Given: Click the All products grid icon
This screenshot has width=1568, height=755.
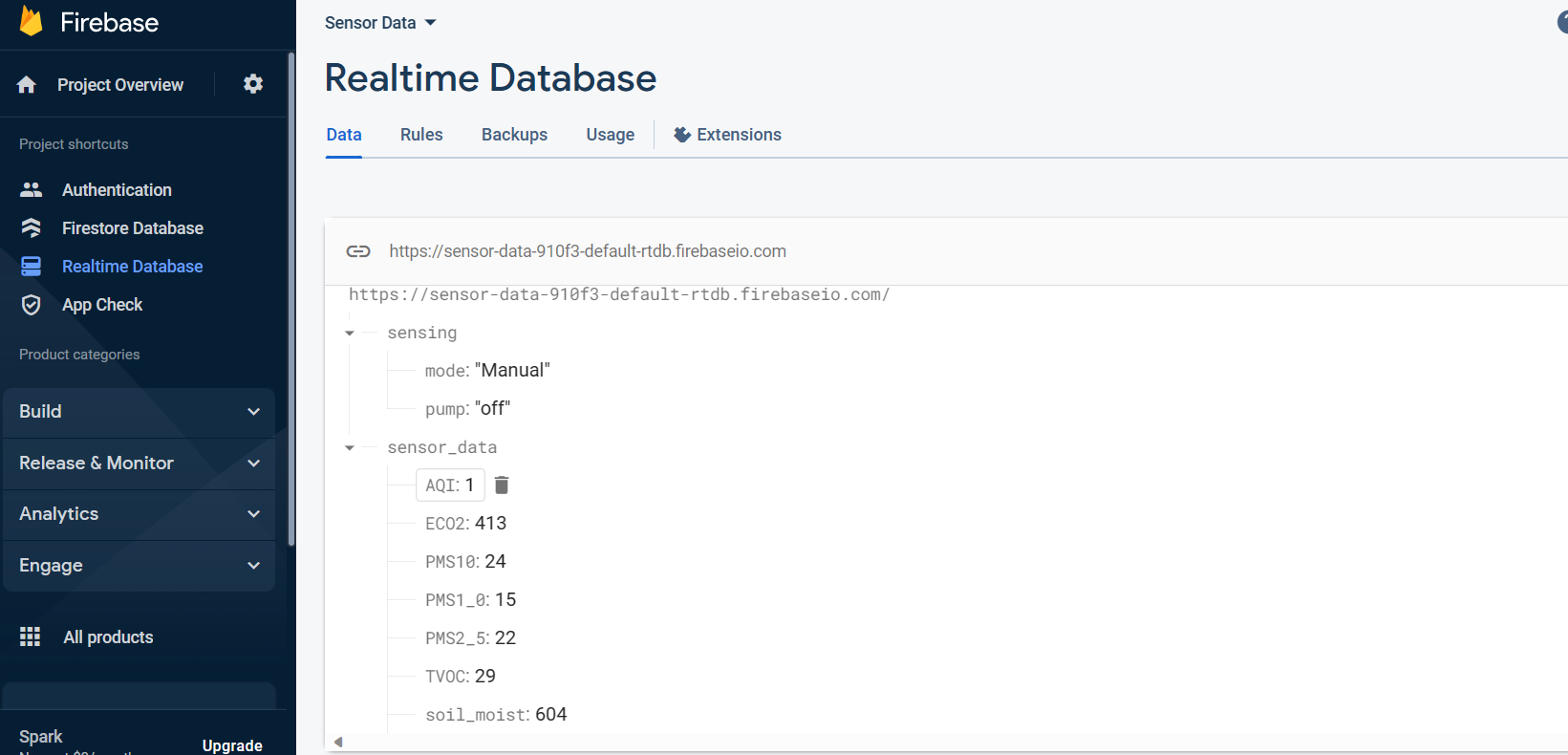Looking at the screenshot, I should pos(31,636).
